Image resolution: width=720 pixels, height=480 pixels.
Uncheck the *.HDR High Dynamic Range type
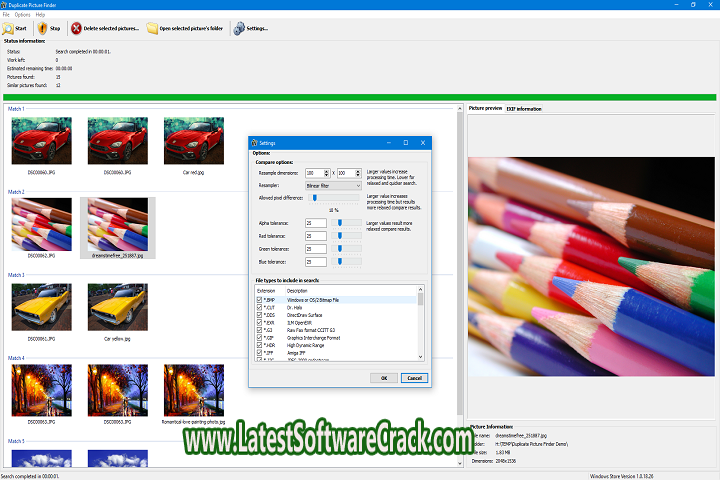pyautogui.click(x=259, y=345)
